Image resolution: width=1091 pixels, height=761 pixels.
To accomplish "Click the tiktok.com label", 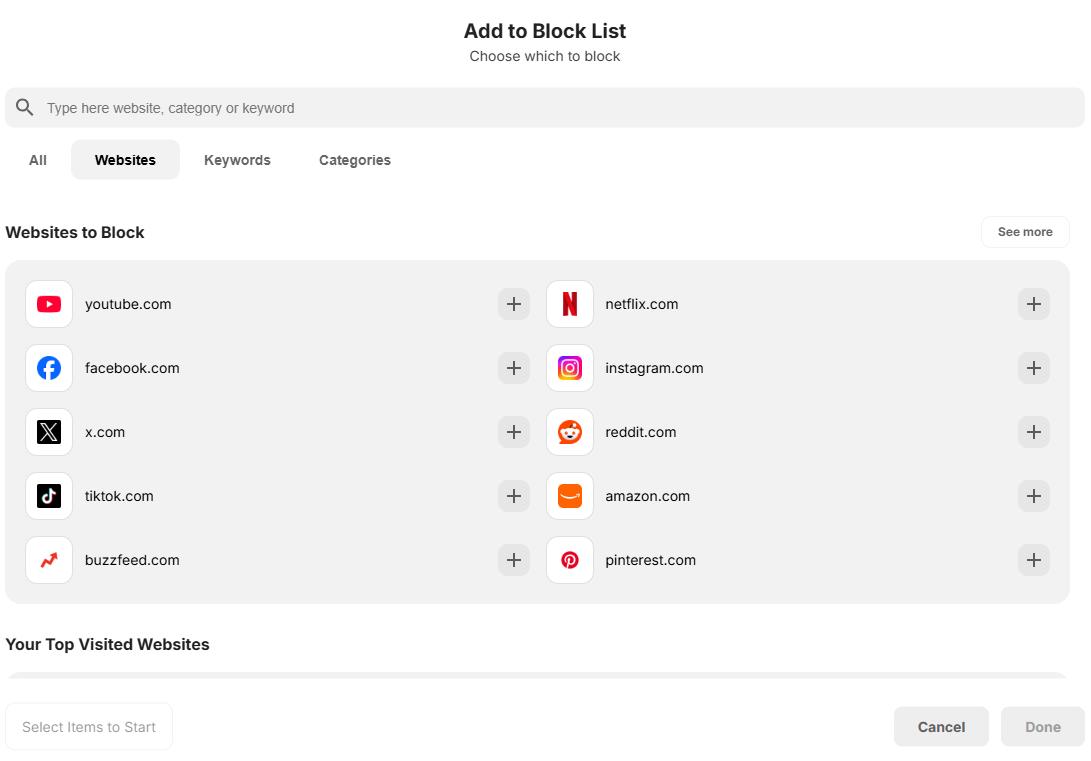I will point(119,496).
